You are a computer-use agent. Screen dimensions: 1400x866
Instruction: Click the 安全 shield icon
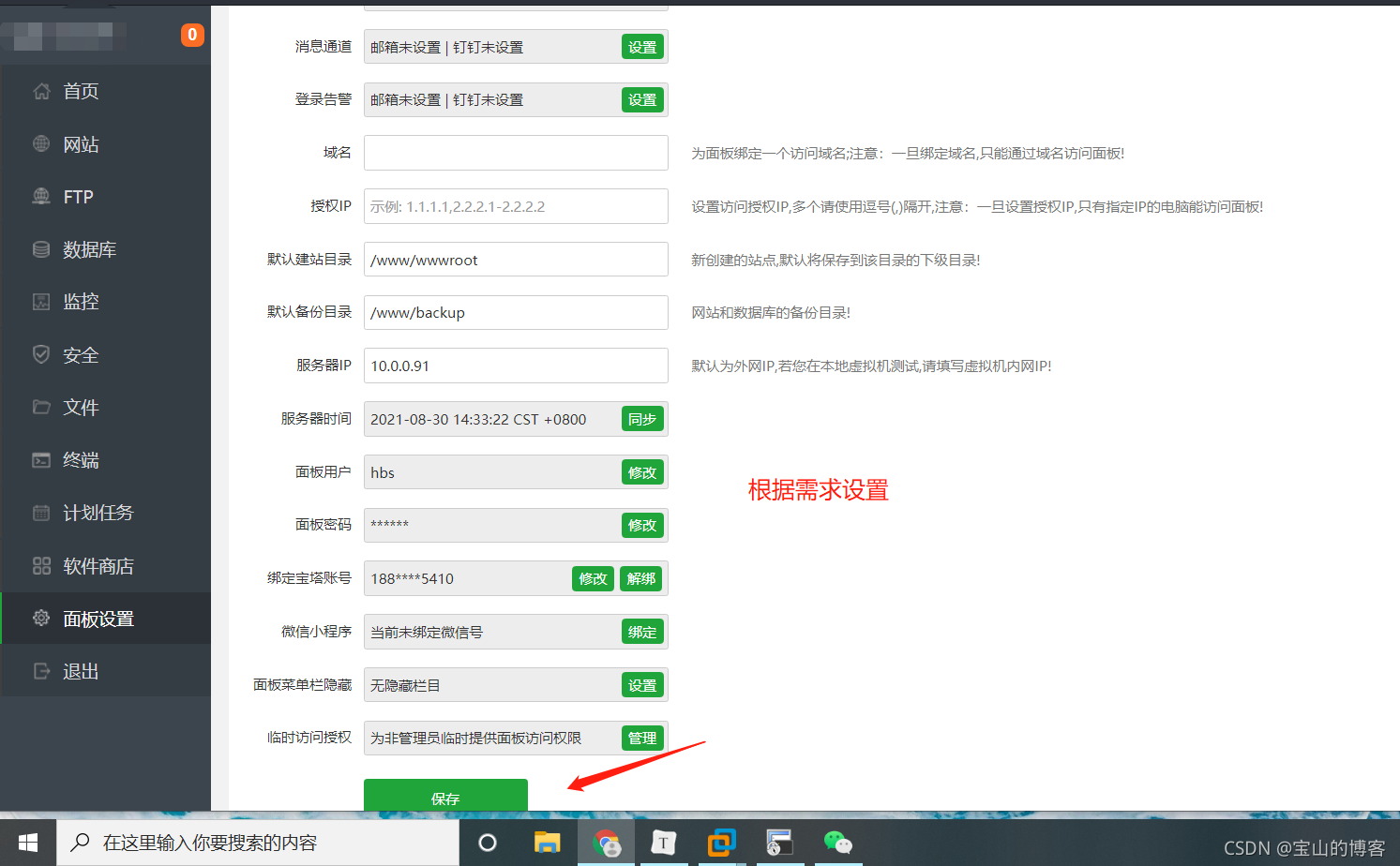pos(41,354)
